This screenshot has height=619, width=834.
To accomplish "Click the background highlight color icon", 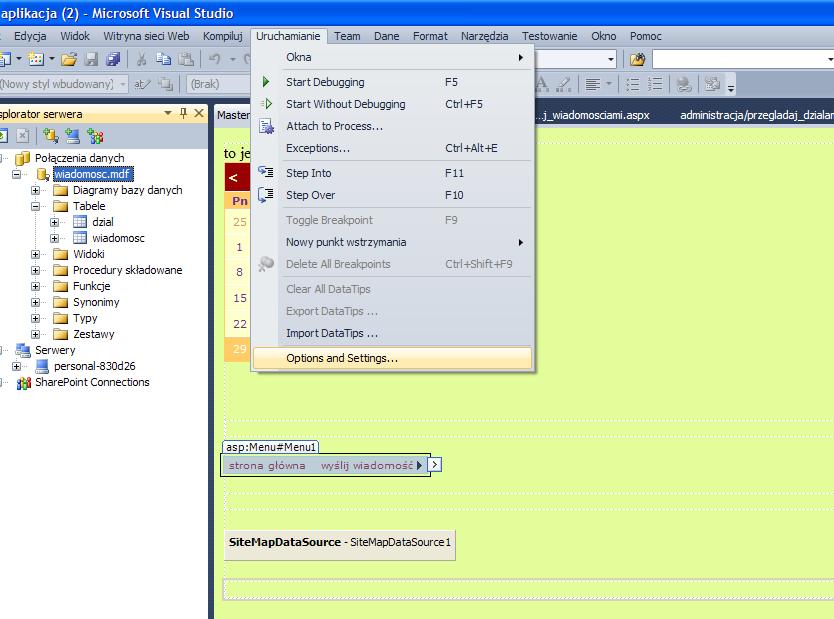I will (564, 84).
